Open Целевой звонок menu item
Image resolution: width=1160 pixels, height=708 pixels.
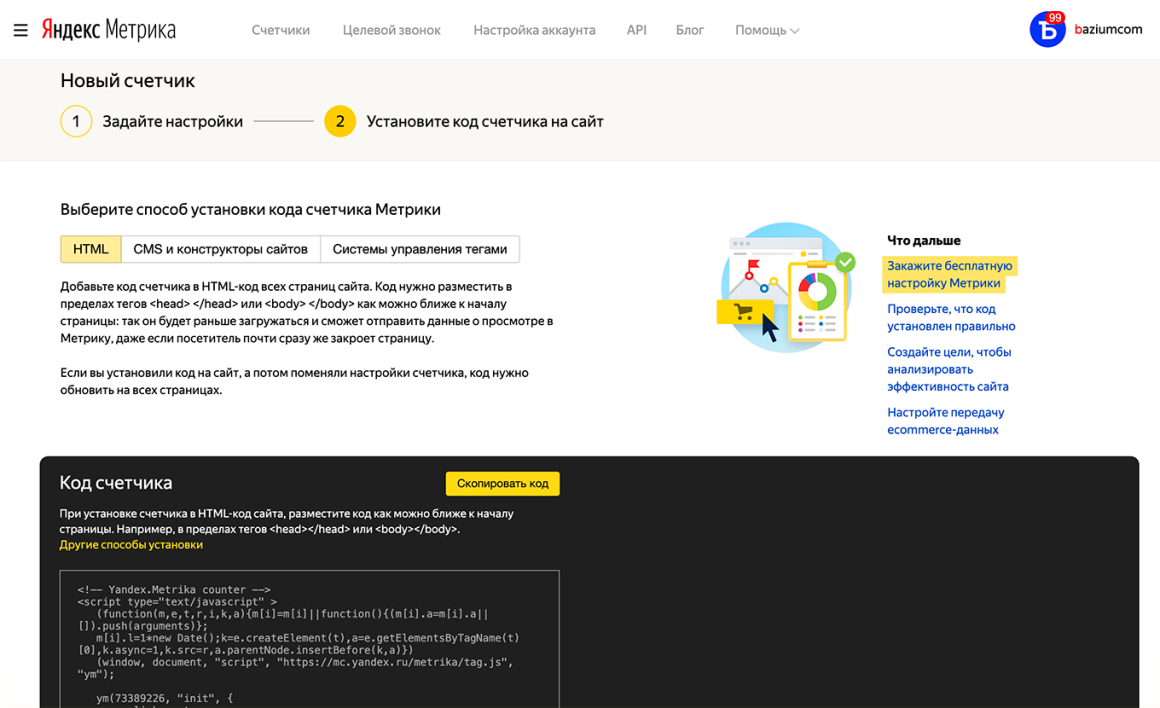[391, 30]
